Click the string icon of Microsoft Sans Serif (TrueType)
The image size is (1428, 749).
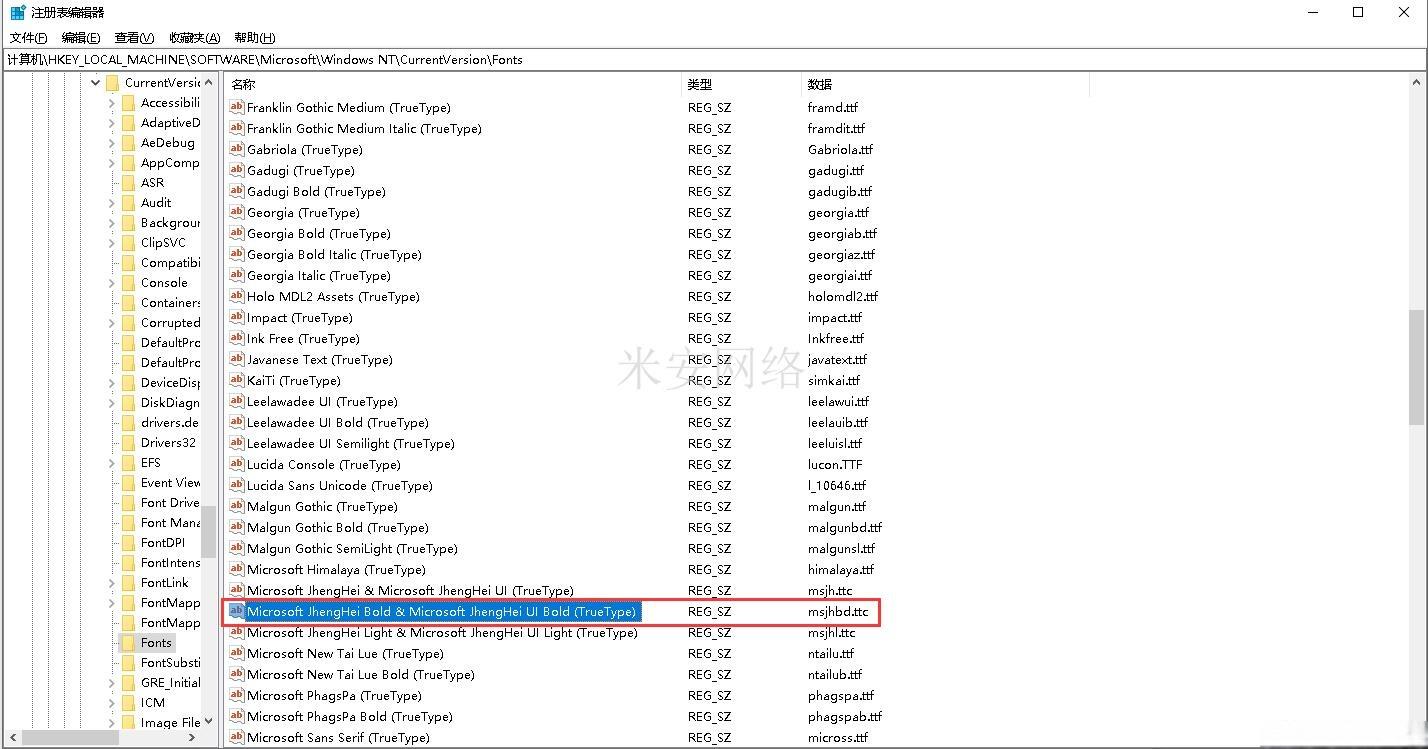coord(237,737)
